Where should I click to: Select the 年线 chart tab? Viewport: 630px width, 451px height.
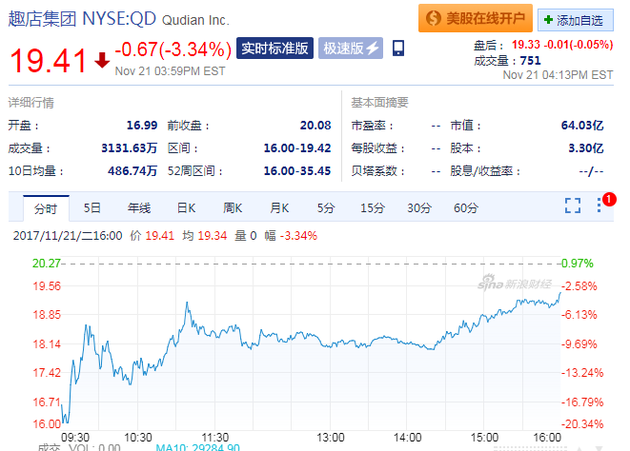click(x=139, y=208)
